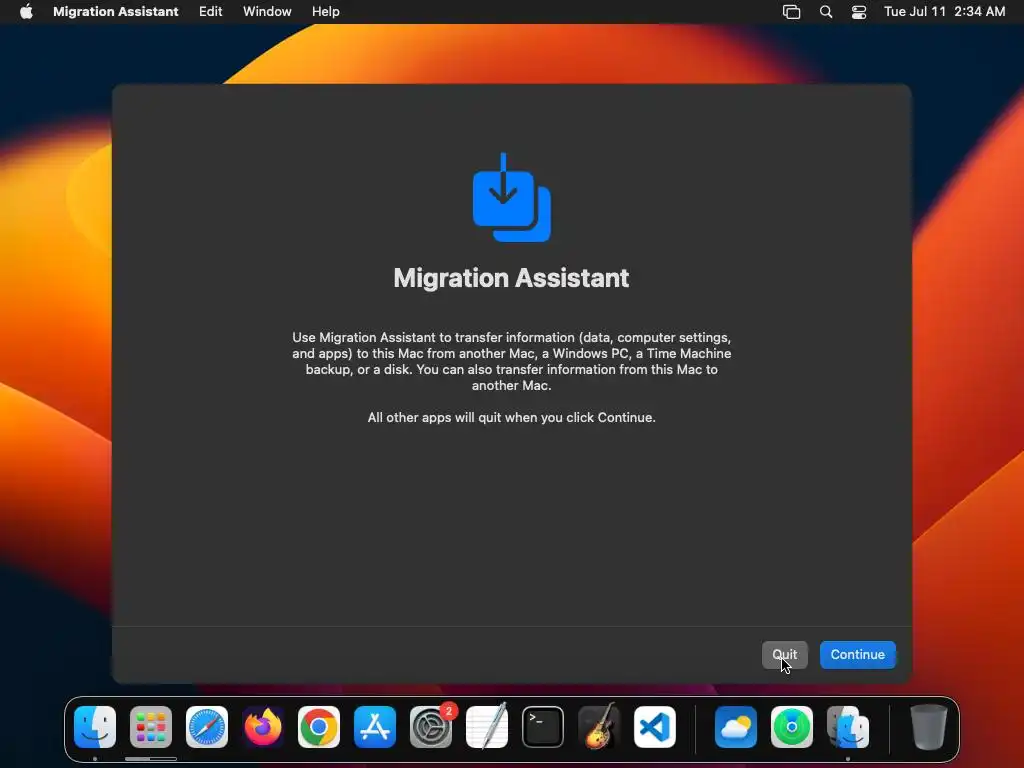Click the 'Use Migration Assistant to transfer' description
Viewport: 1024px width, 768px height.
[x=511, y=361]
